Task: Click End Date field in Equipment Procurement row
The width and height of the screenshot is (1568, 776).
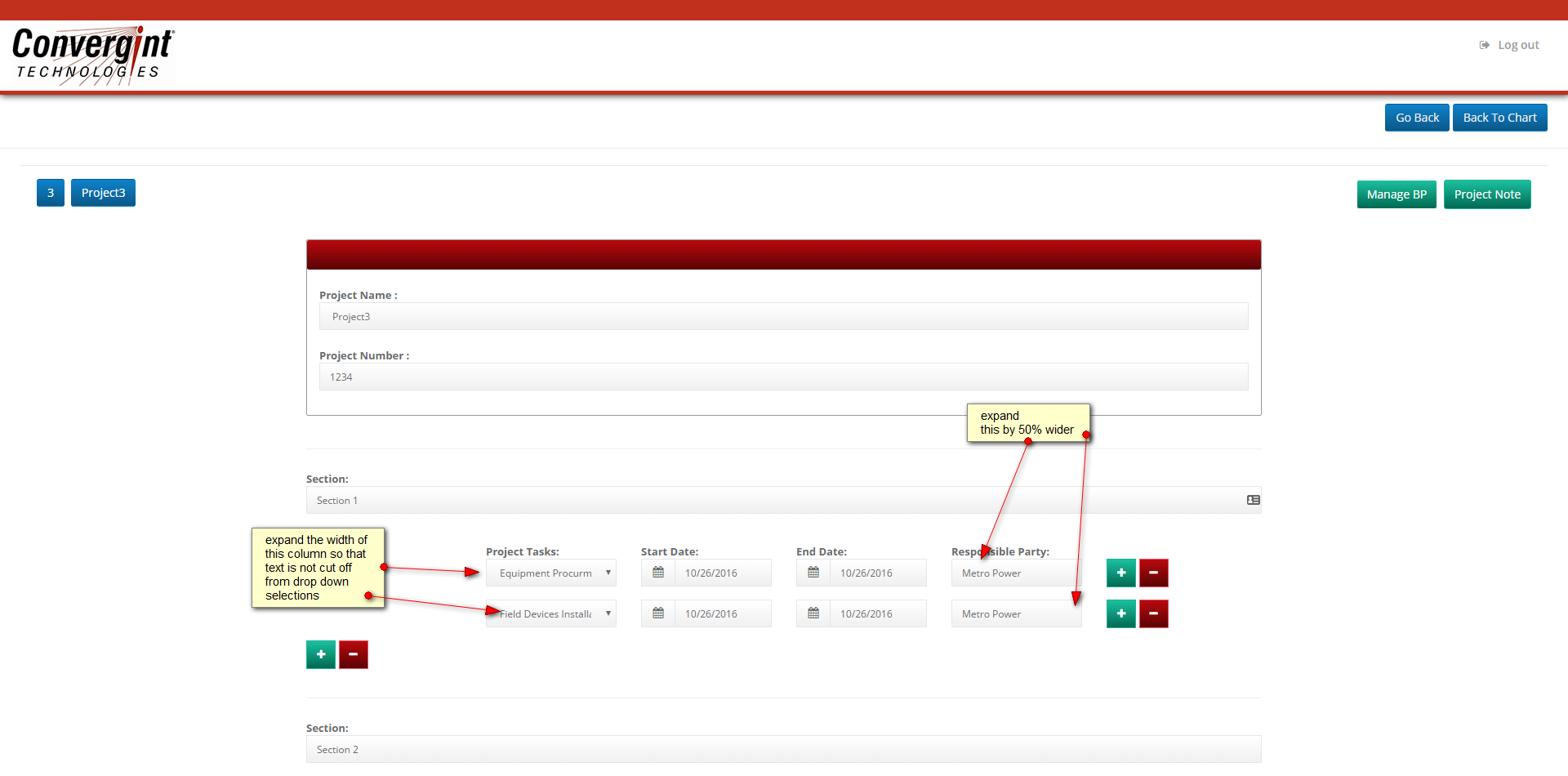Action: pyautogui.click(x=878, y=573)
